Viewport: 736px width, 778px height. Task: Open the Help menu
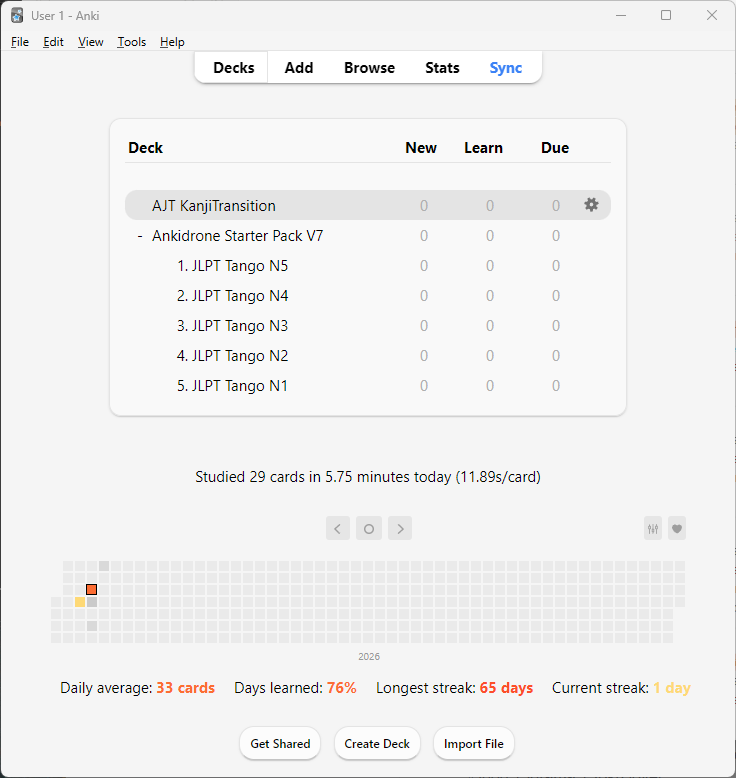point(172,42)
